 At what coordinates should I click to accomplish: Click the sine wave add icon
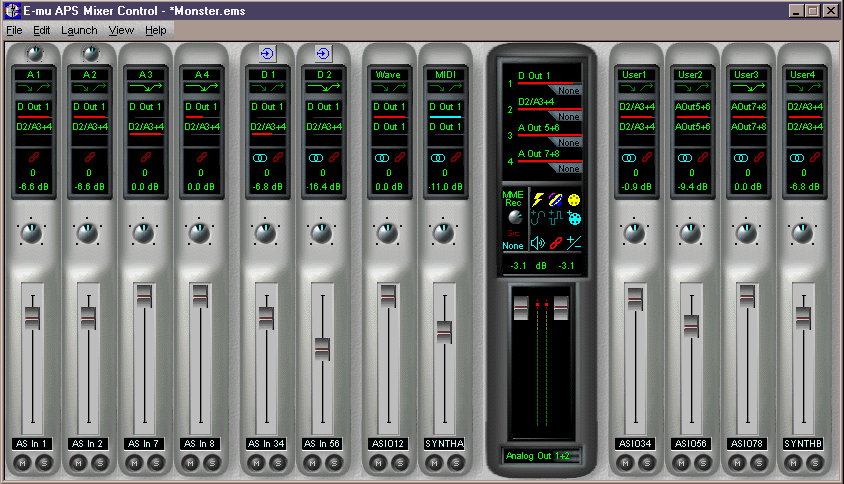point(538,218)
